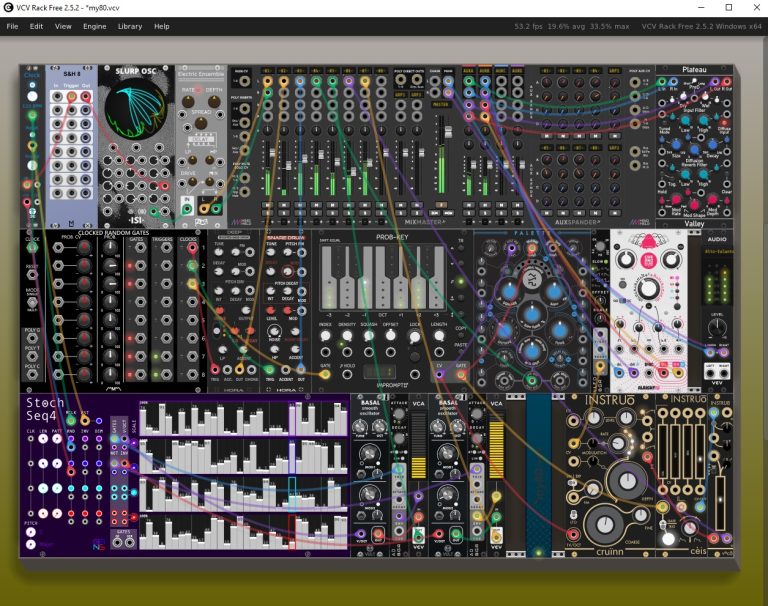Mute MixMaster track 8
Viewport: 768px width, 606px height.
[x=381, y=205]
